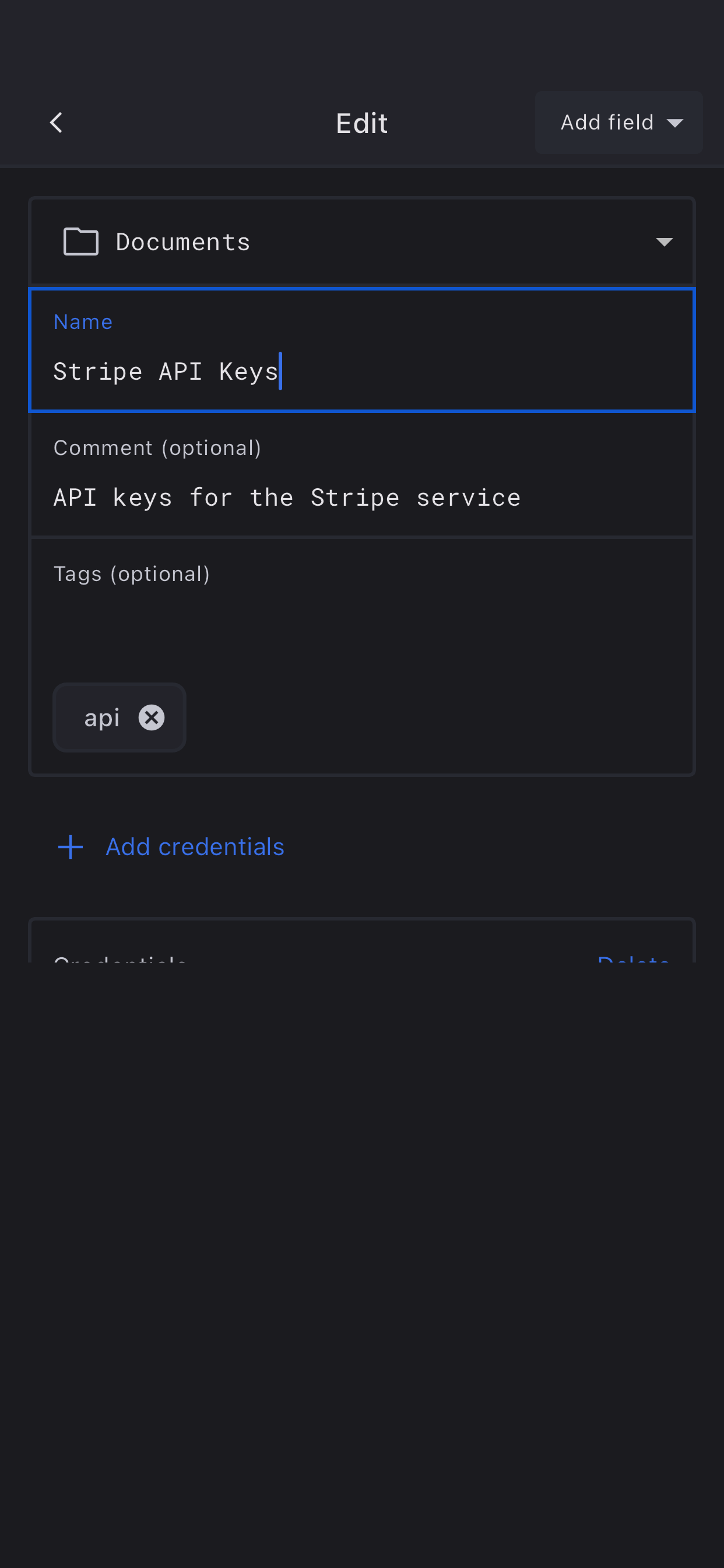The width and height of the screenshot is (724, 1568).
Task: Click the Comment (optional) label
Action: pos(157,448)
